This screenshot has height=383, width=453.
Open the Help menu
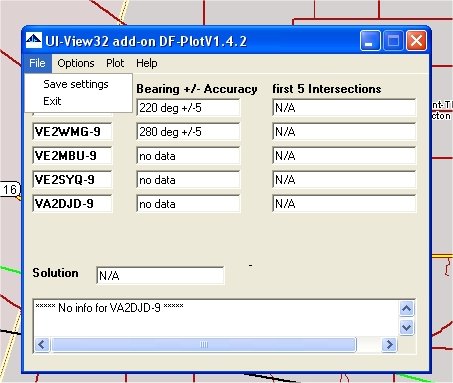pyautogui.click(x=147, y=63)
